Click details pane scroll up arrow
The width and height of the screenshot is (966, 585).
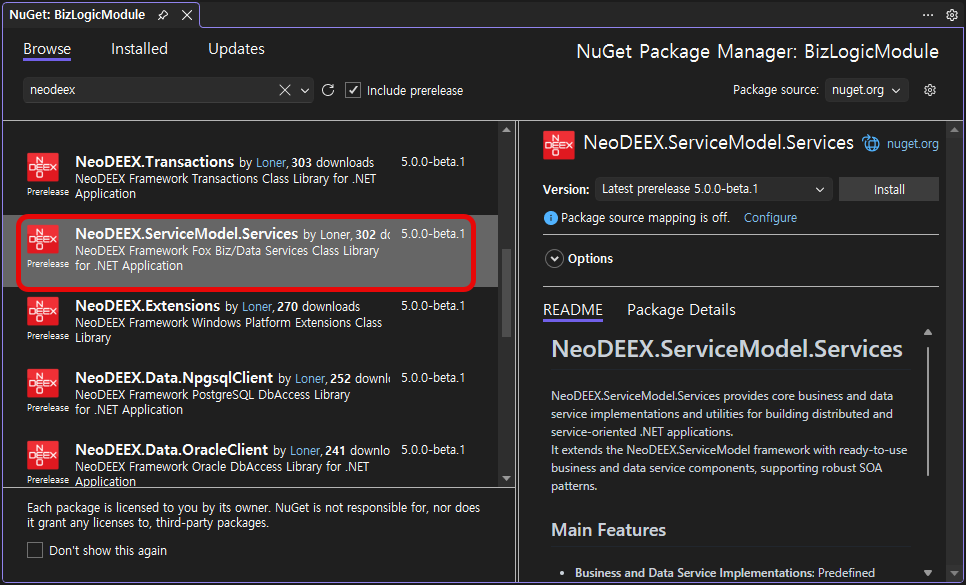point(954,130)
